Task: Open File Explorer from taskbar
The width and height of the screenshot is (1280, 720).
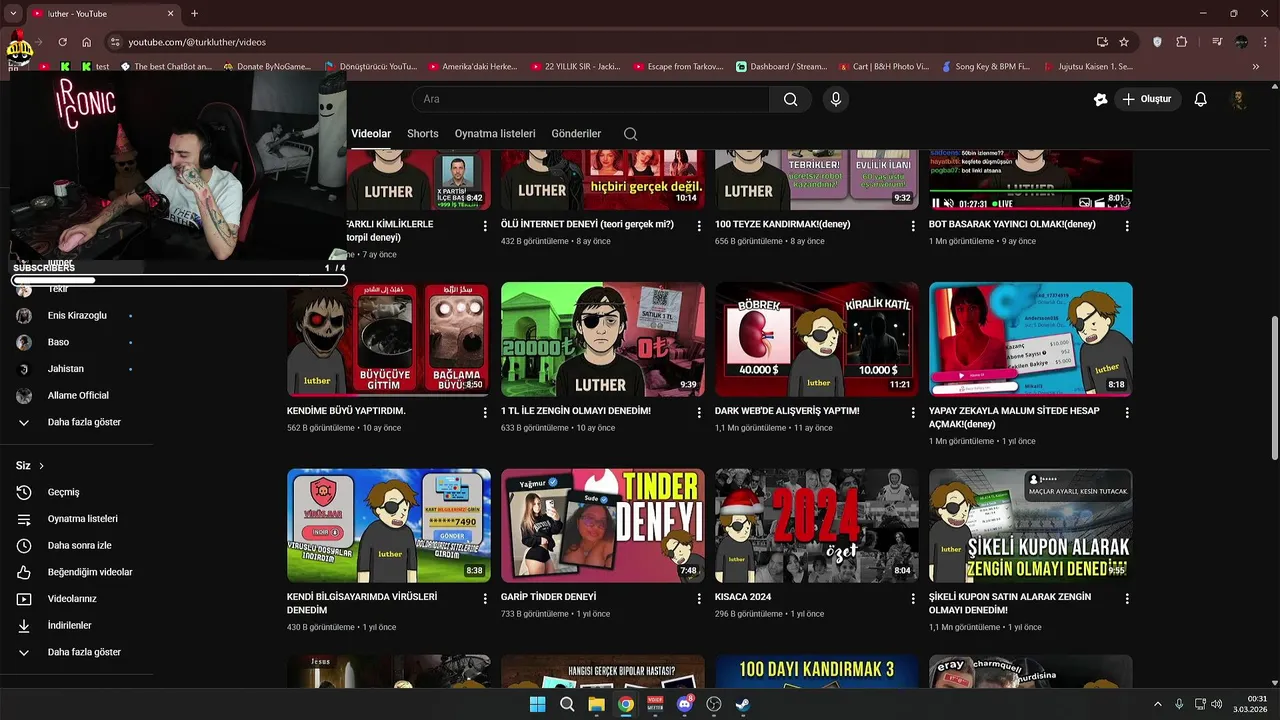Action: 596,704
